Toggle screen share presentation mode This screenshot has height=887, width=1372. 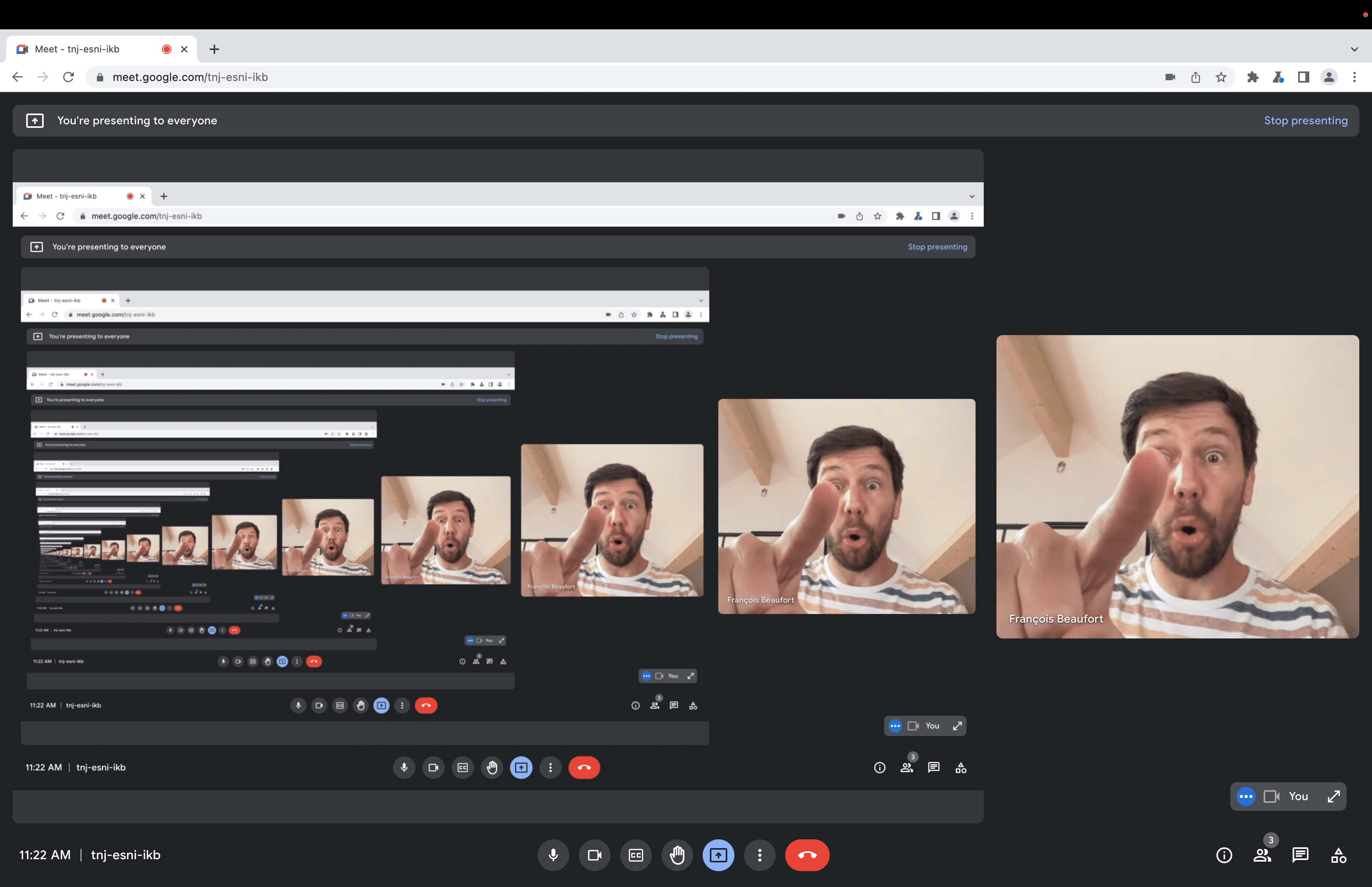(x=718, y=855)
